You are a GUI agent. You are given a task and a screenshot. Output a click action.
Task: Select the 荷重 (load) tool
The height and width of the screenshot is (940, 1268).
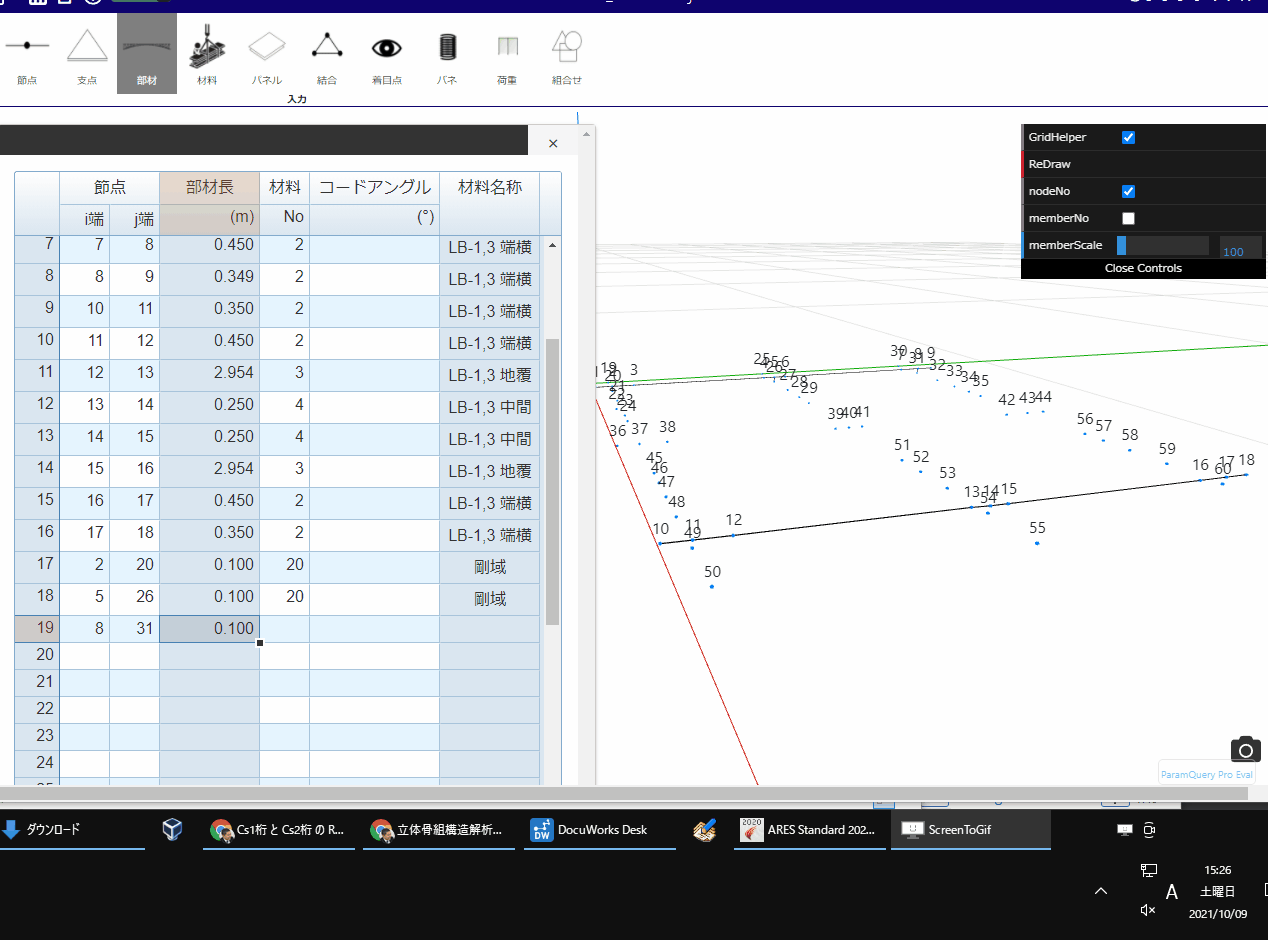(x=507, y=55)
